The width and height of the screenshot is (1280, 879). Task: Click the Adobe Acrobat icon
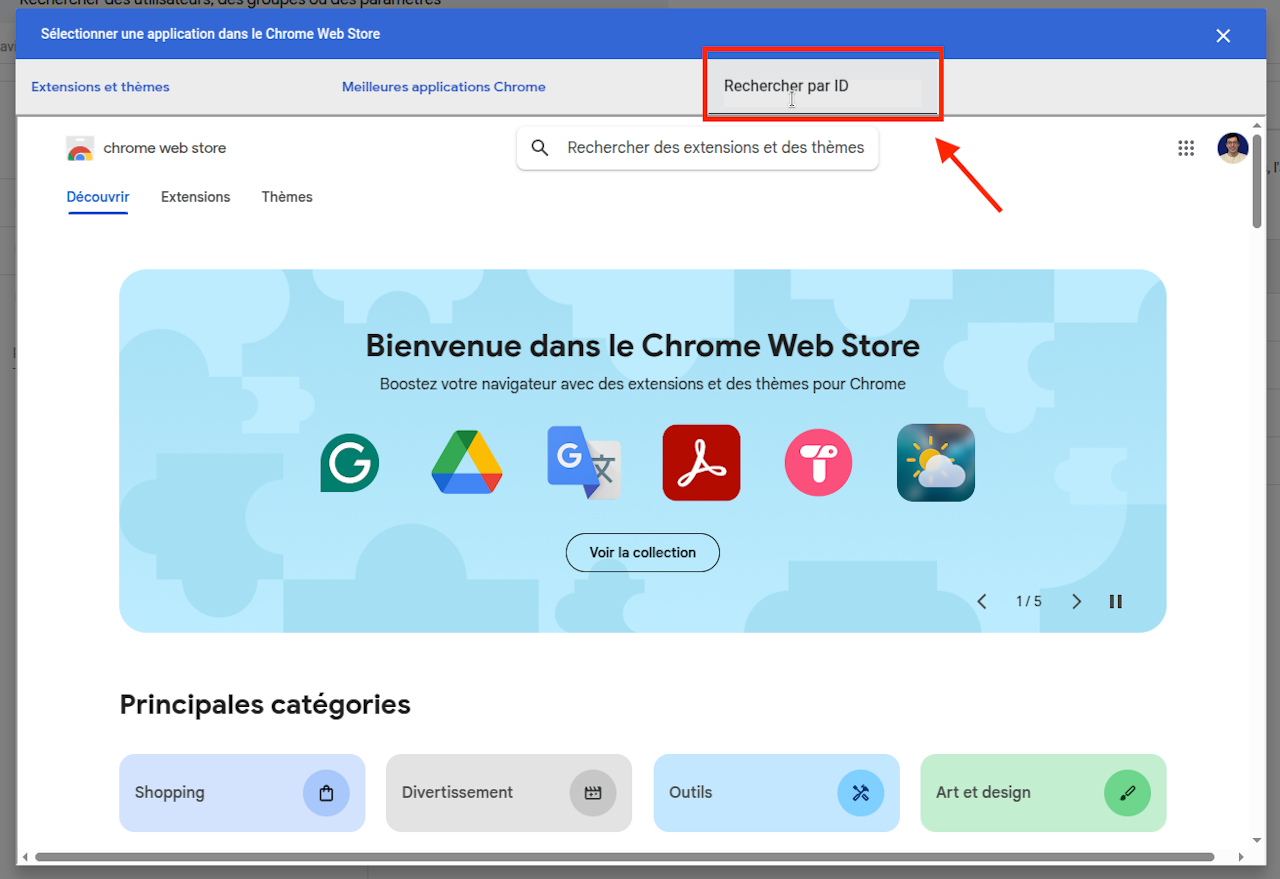click(x=701, y=462)
